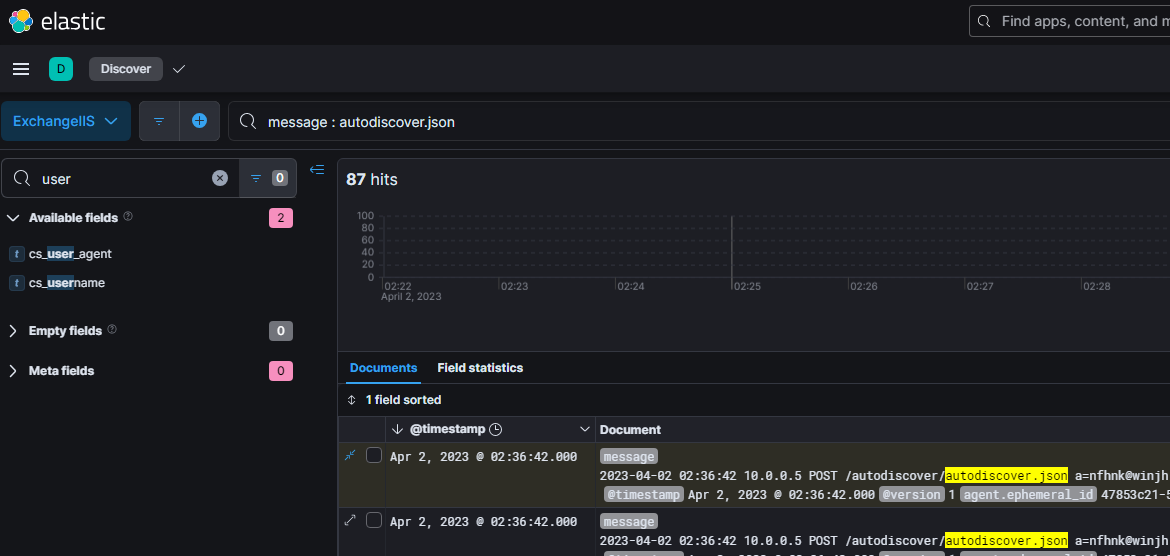Clear the 'user' field search text
Image resolution: width=1170 pixels, height=556 pixels.
pos(219,178)
